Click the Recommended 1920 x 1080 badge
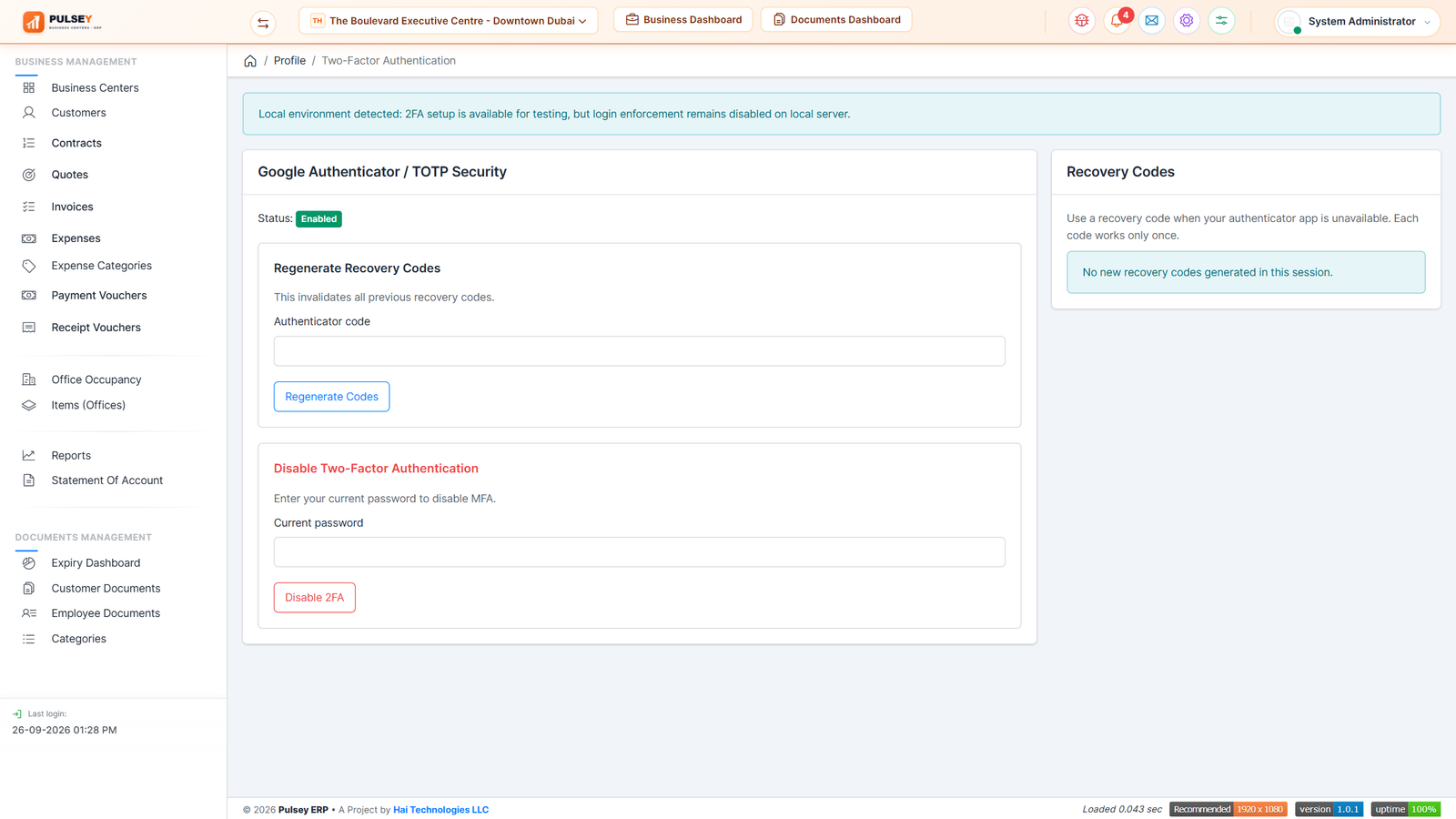Screen dimensions: 1456x819 (1228, 810)
